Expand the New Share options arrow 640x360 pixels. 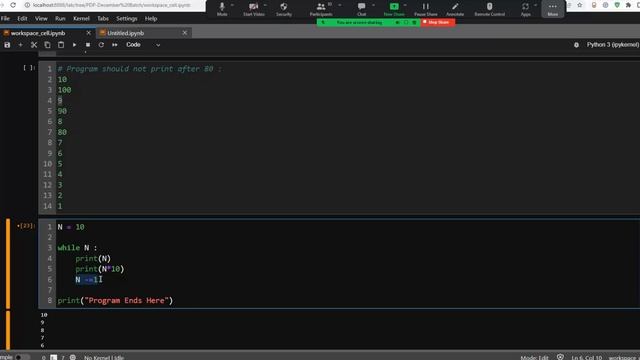point(405,5)
